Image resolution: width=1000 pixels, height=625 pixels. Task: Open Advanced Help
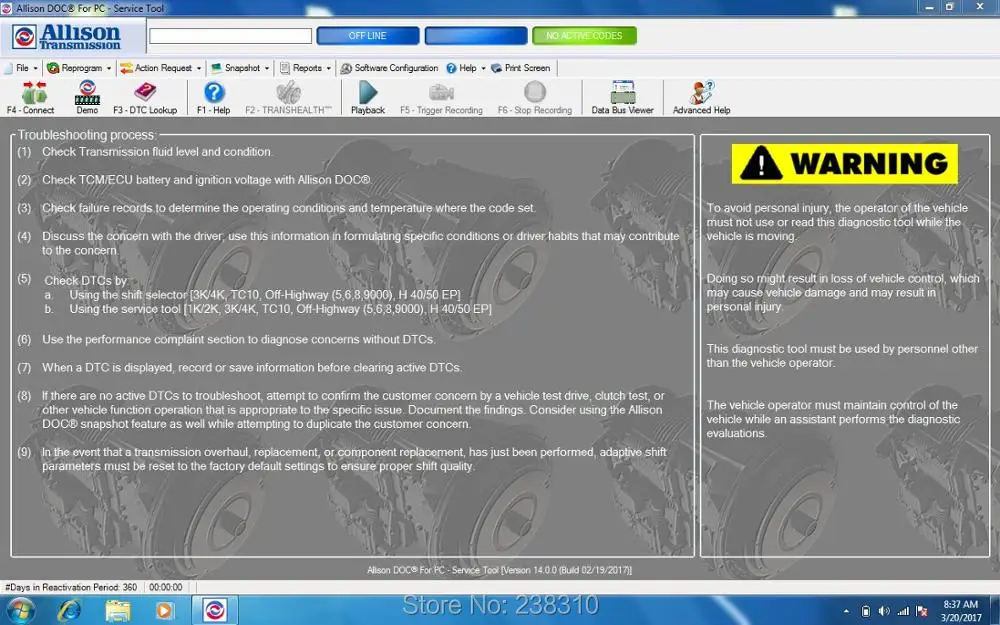point(702,98)
